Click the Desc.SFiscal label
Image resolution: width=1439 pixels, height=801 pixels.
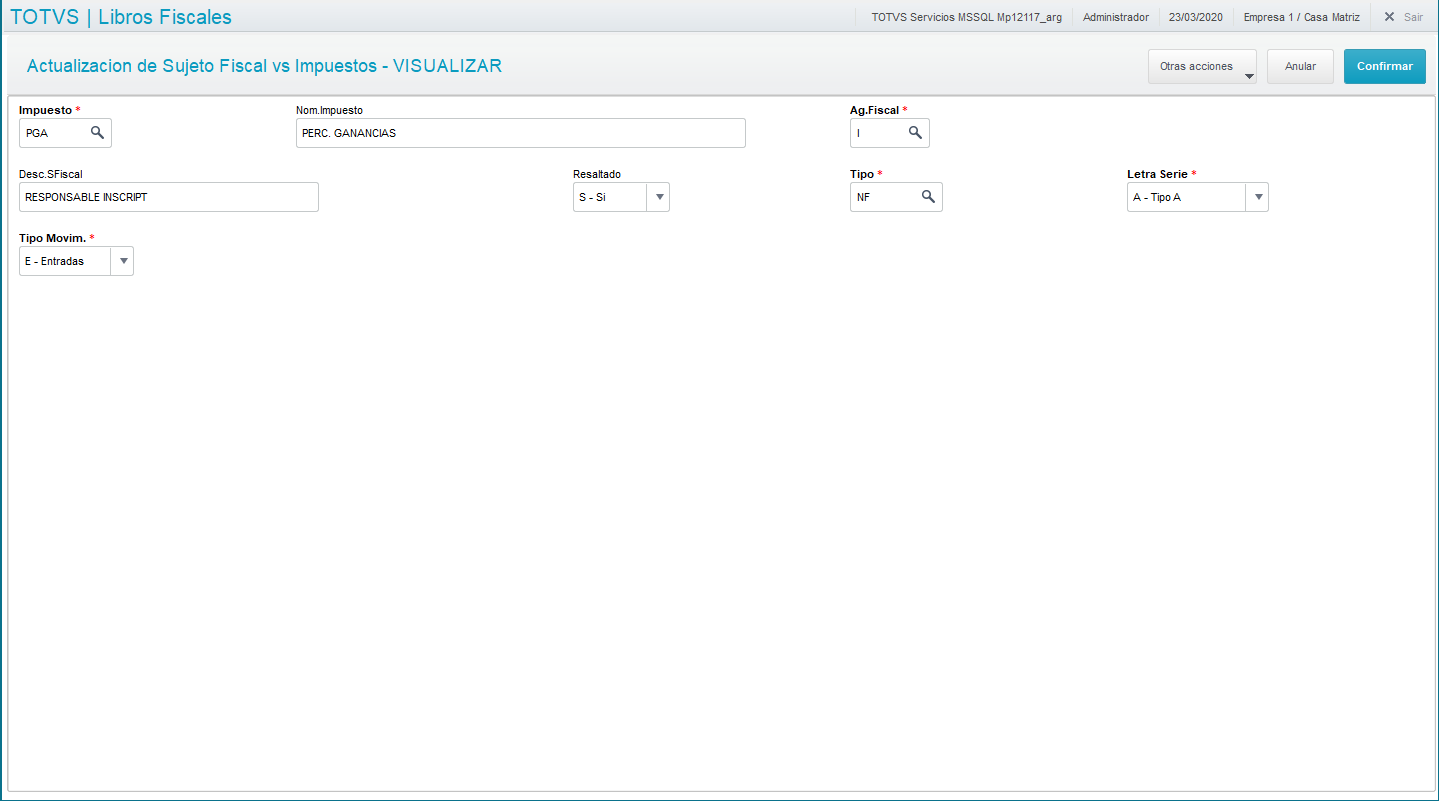click(50, 174)
